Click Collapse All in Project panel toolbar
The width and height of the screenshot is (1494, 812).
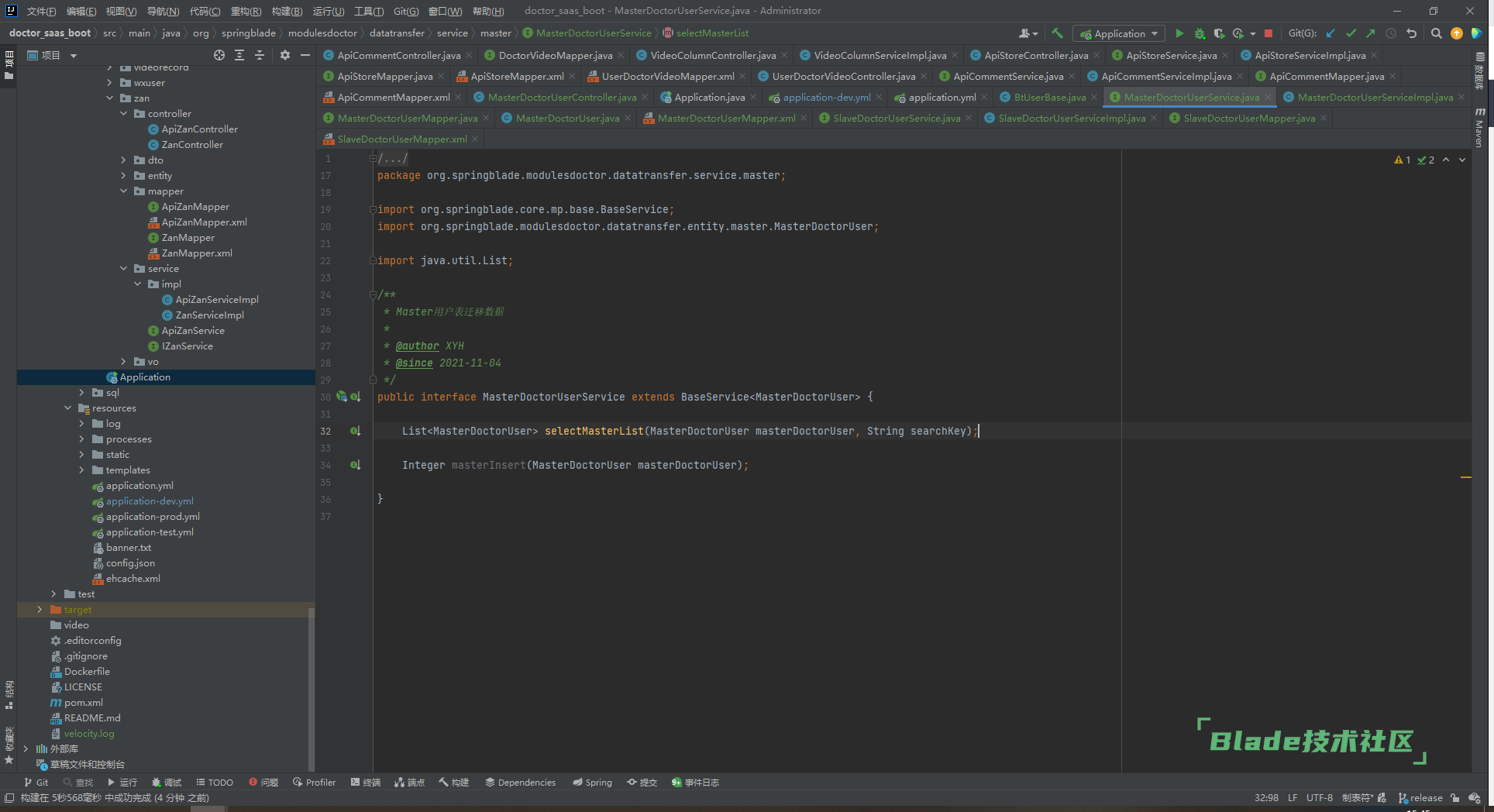260,55
